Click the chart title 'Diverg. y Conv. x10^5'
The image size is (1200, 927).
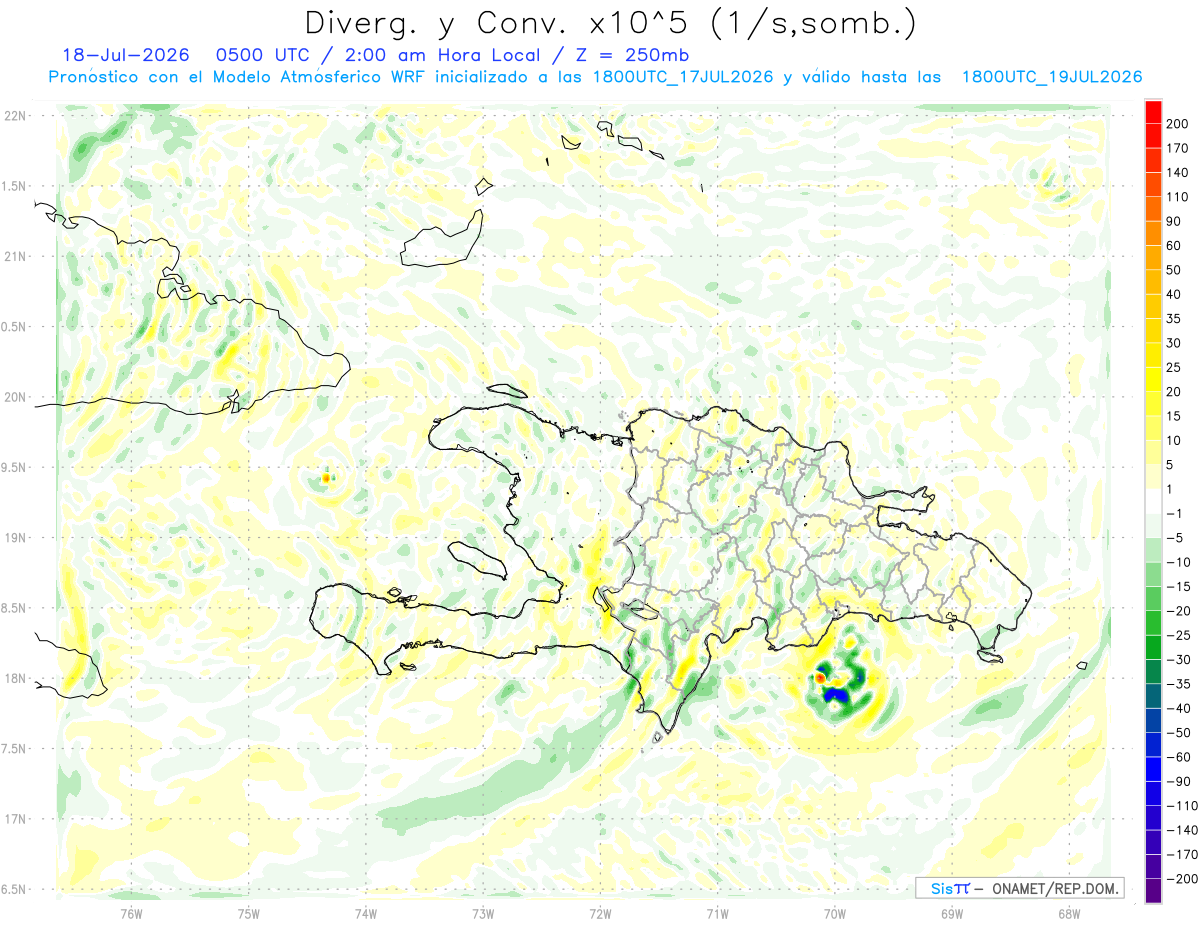pyautogui.click(x=499, y=22)
